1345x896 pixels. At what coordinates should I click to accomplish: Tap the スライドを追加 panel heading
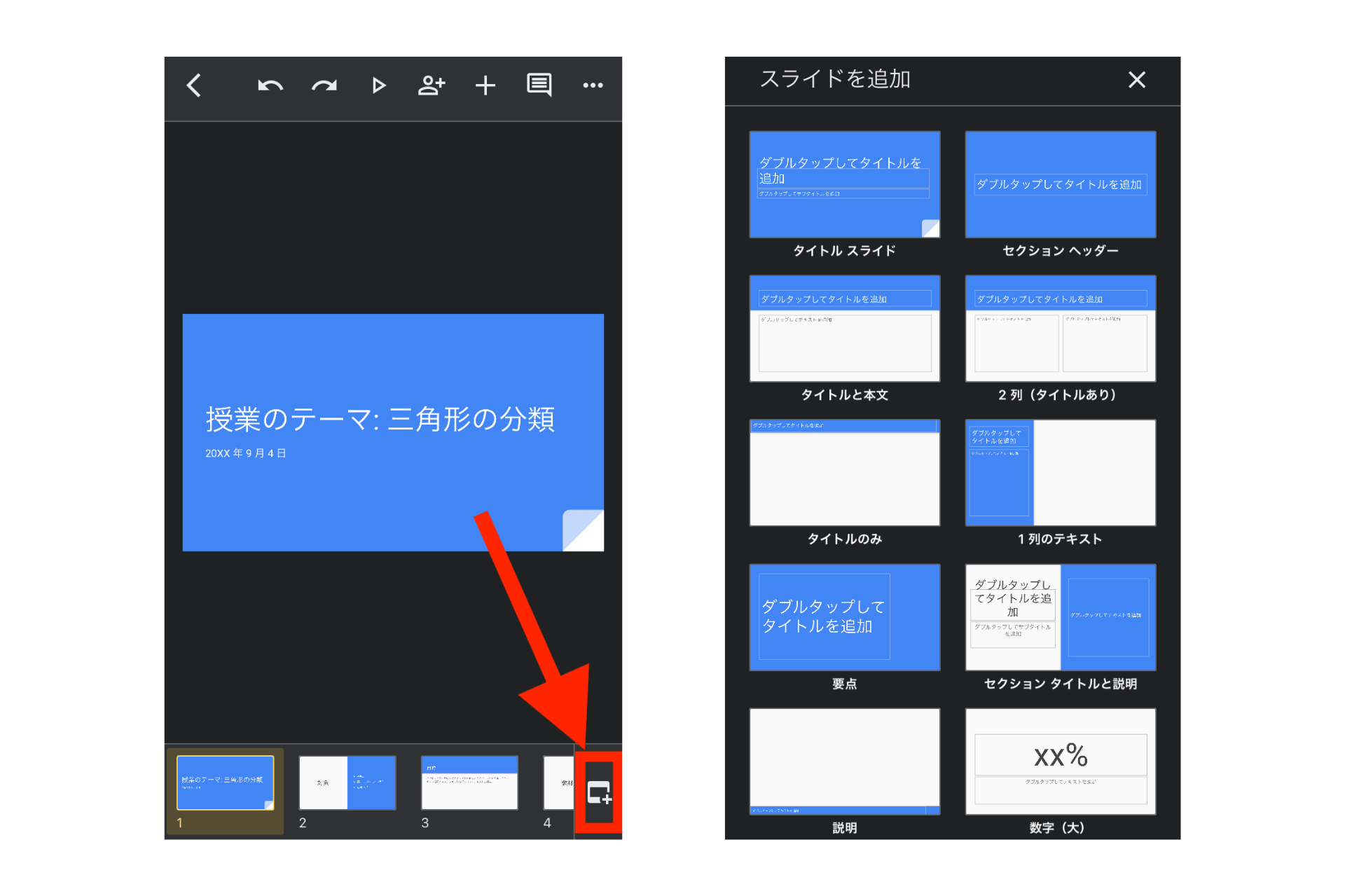(x=835, y=79)
